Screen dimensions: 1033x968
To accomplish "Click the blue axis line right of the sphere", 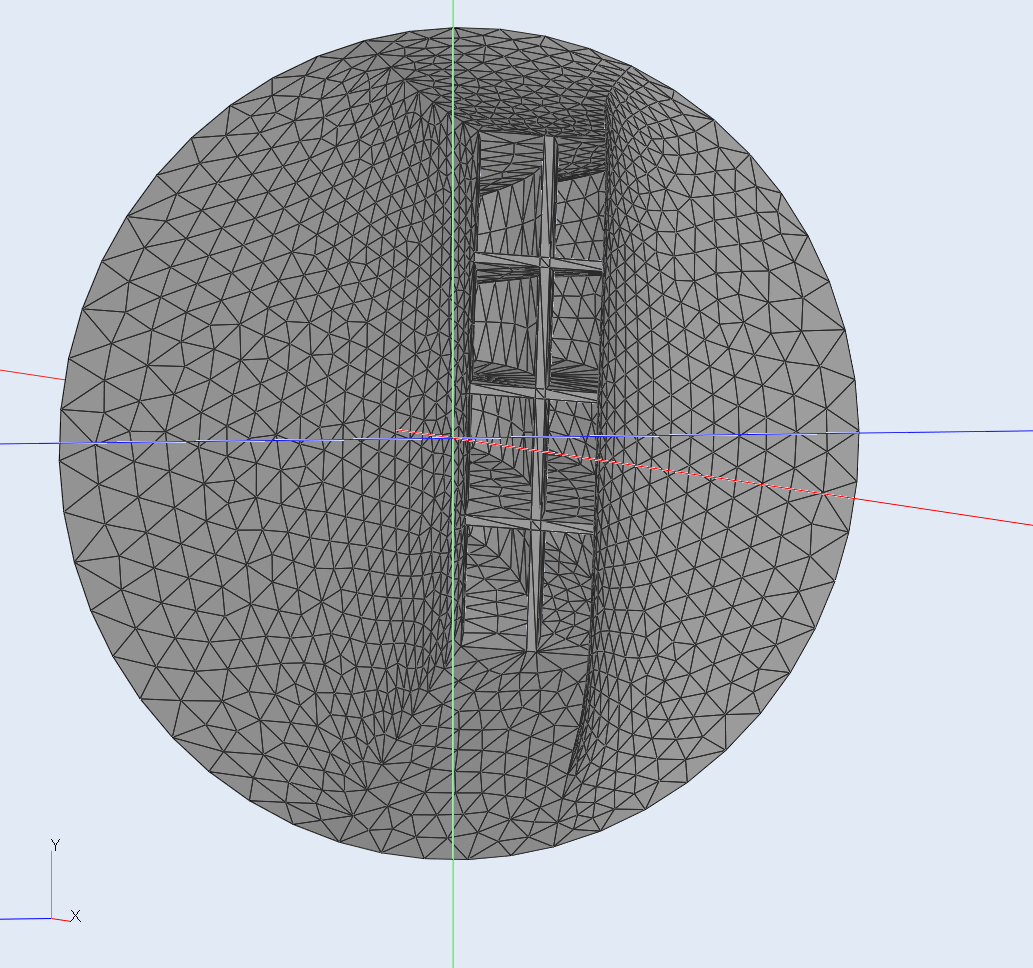I will point(950,432).
